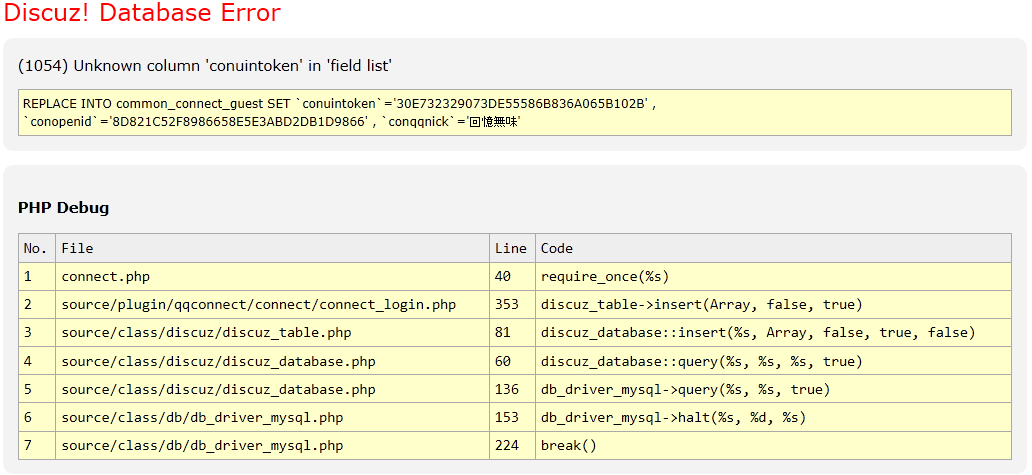
Task: Click the "PHP Debug" section heading
Action: click(x=63, y=208)
